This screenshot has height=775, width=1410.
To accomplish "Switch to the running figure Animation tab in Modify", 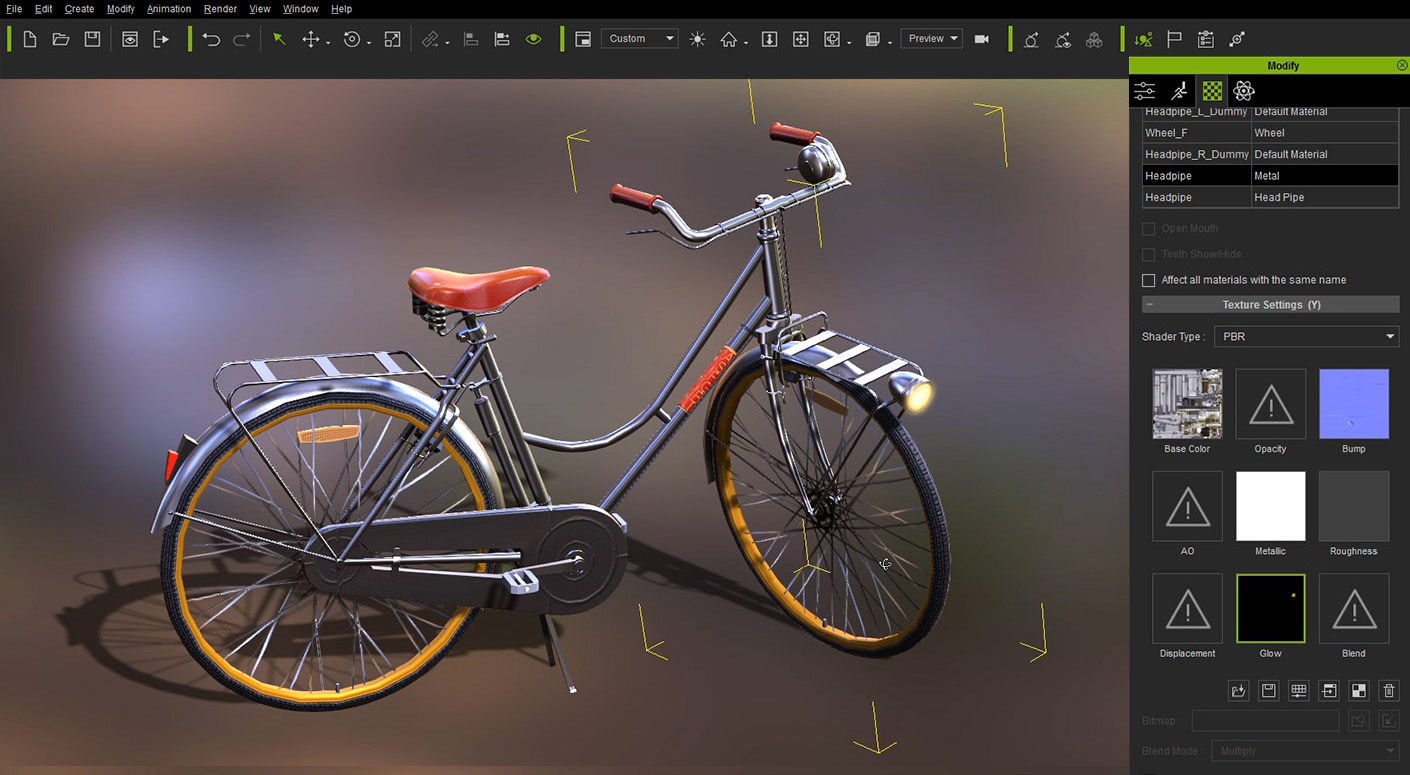I will pos(1179,91).
